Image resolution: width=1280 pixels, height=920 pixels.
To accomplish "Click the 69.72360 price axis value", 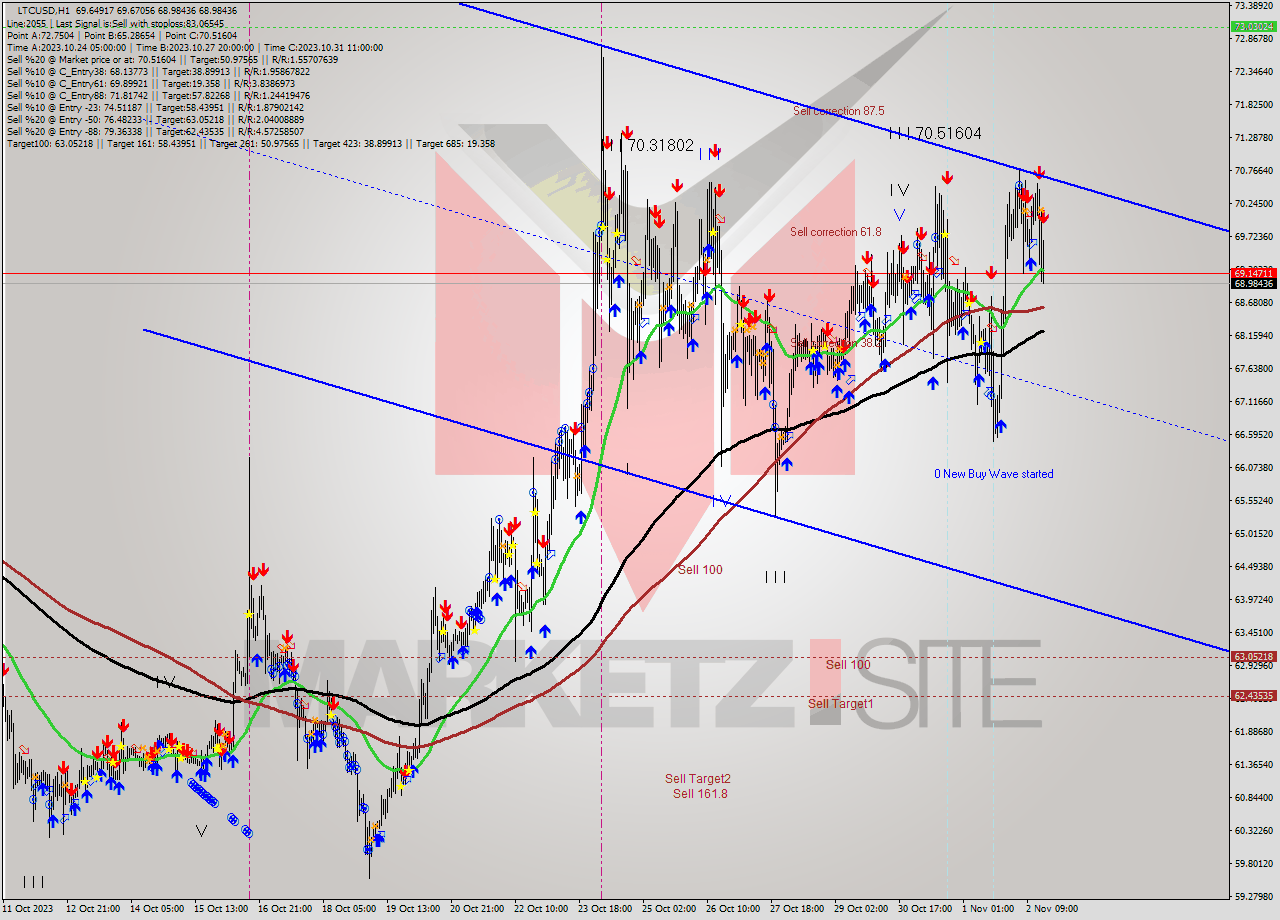I will pyautogui.click(x=1254, y=236).
